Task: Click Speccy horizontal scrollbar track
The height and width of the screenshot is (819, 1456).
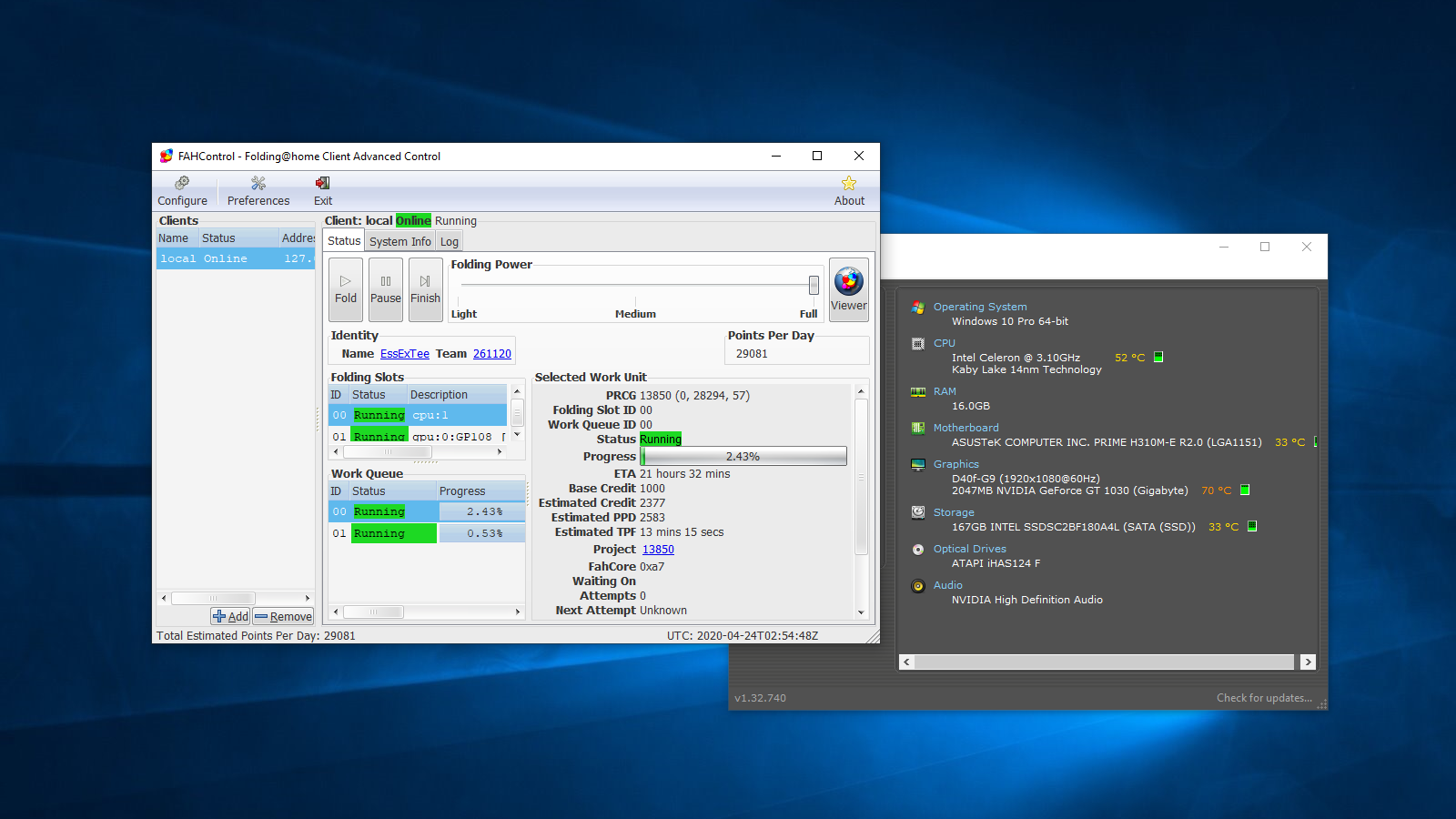Action: (x=1105, y=662)
